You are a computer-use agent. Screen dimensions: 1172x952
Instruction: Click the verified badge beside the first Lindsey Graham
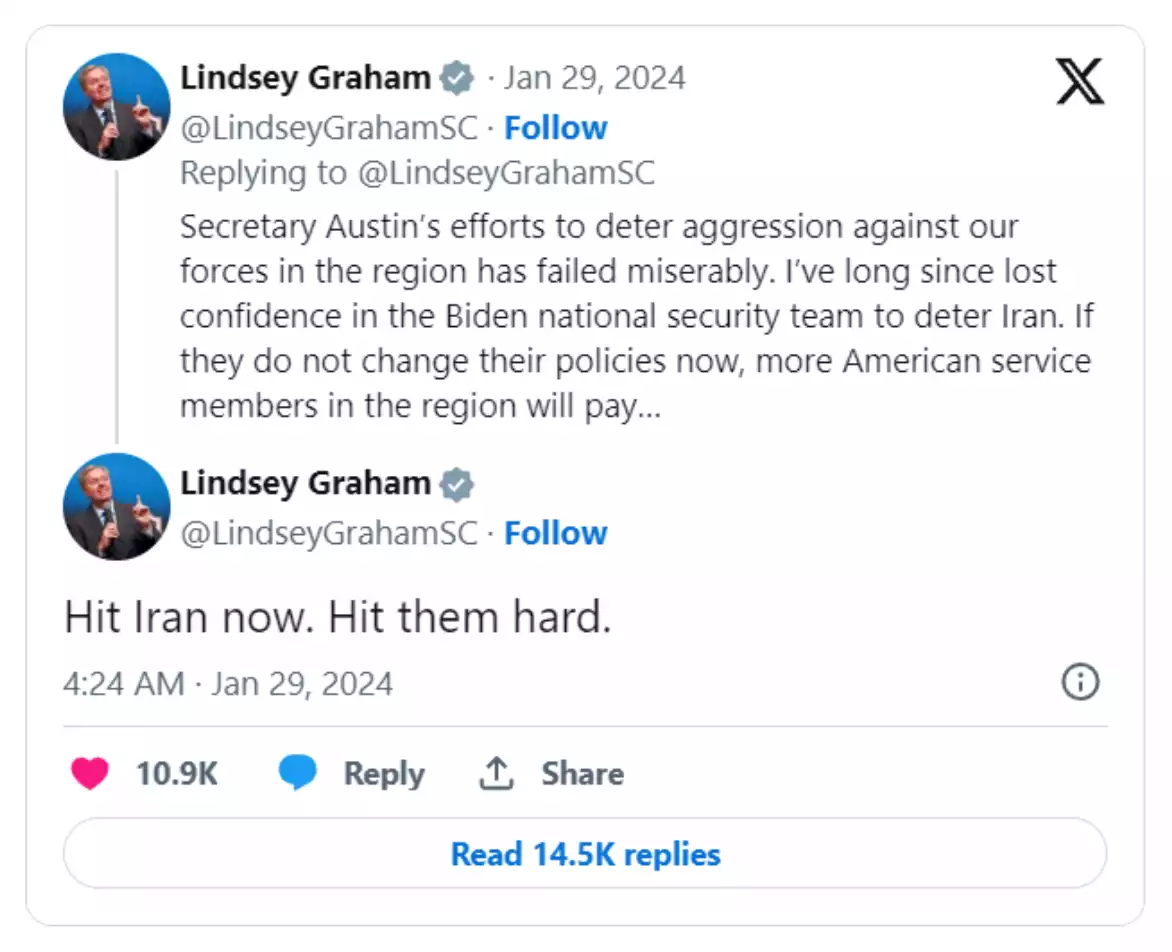(x=457, y=76)
